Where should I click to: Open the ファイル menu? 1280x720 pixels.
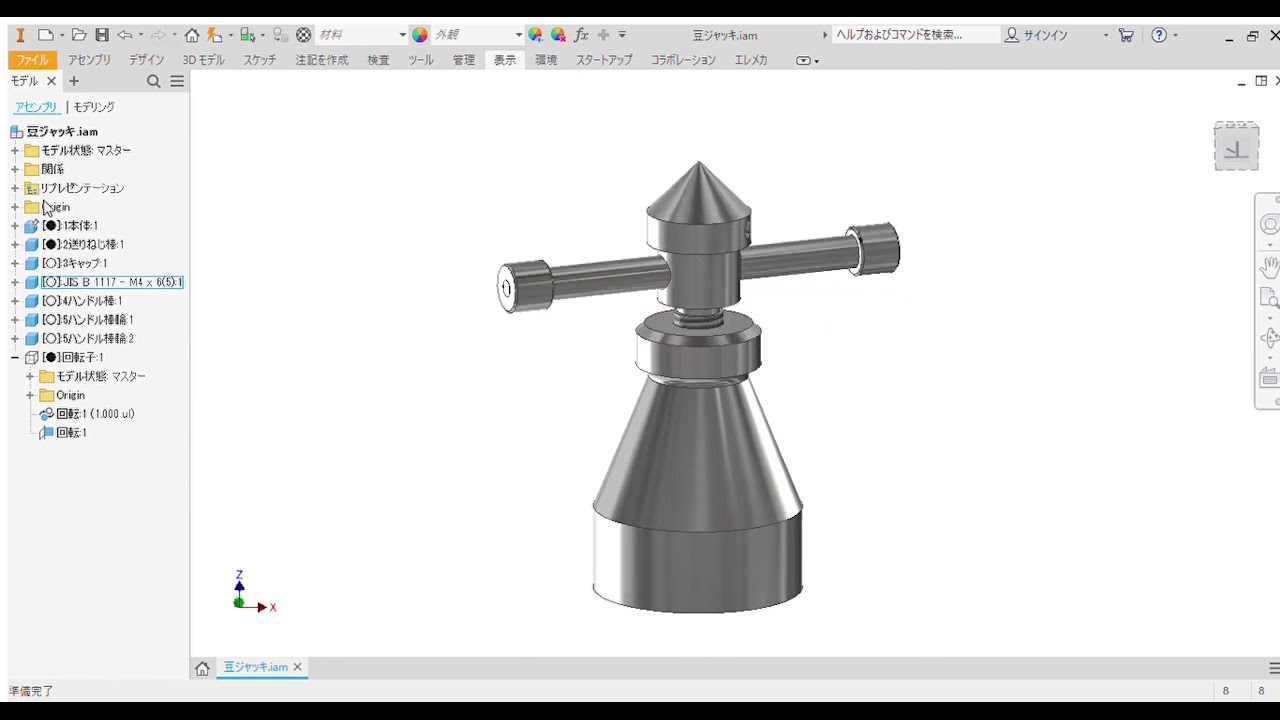click(32, 60)
